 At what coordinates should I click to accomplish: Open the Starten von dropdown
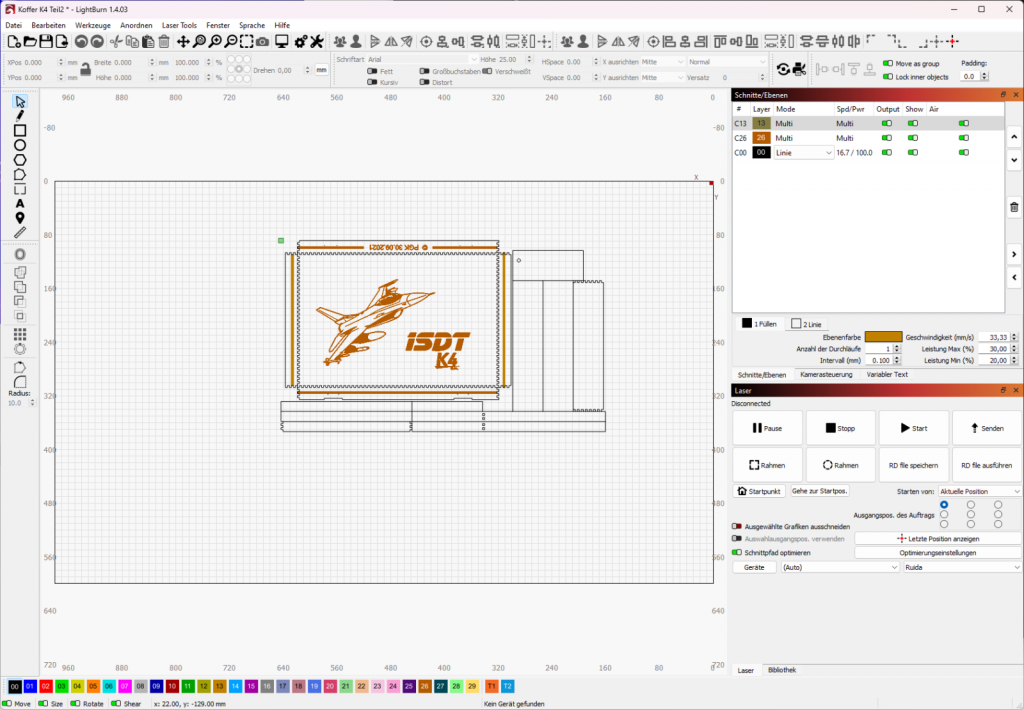(979, 491)
